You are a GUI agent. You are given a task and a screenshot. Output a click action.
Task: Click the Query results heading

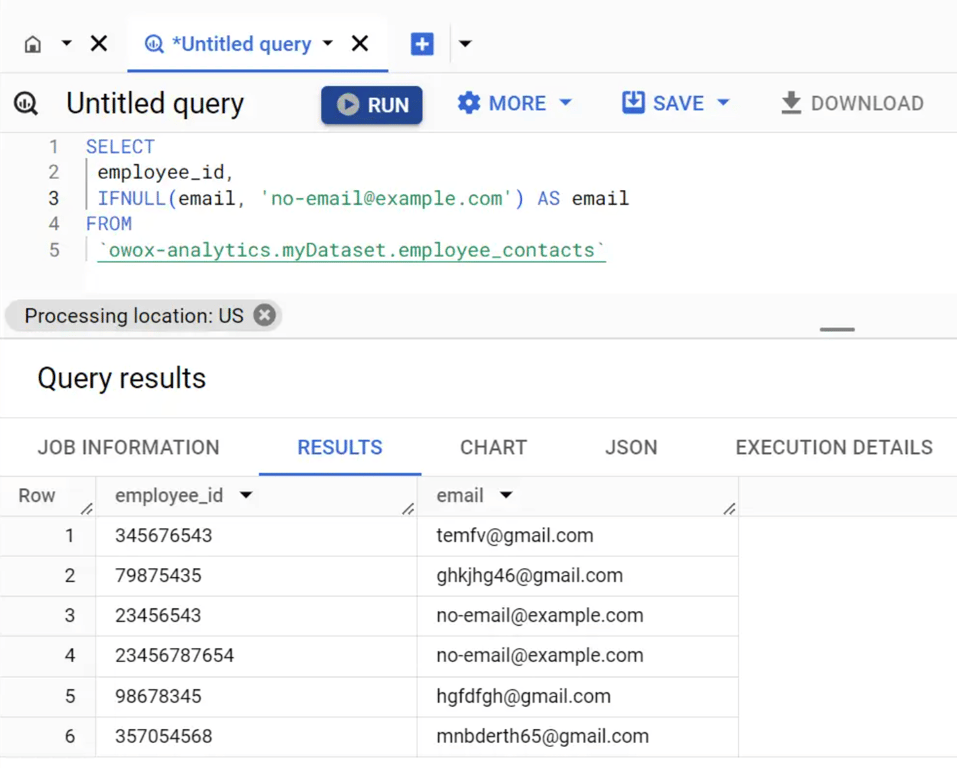(121, 379)
